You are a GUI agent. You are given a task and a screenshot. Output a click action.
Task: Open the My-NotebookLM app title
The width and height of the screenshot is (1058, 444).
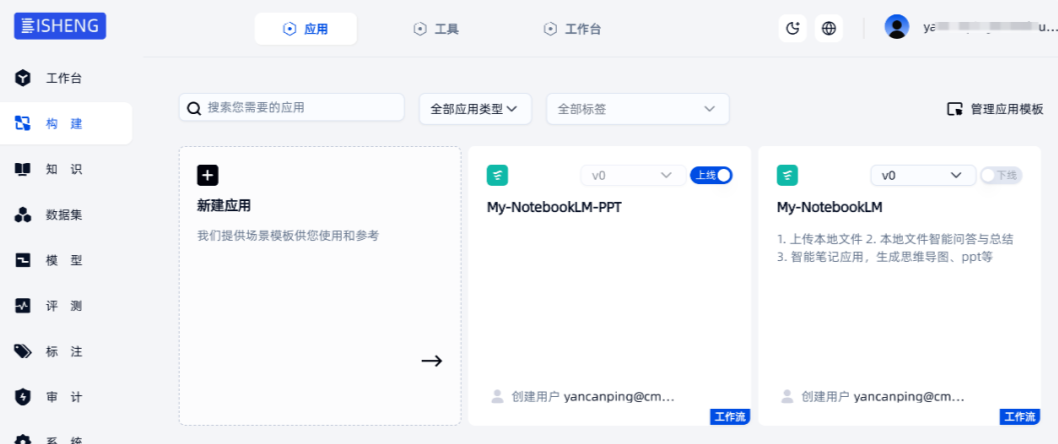click(830, 207)
